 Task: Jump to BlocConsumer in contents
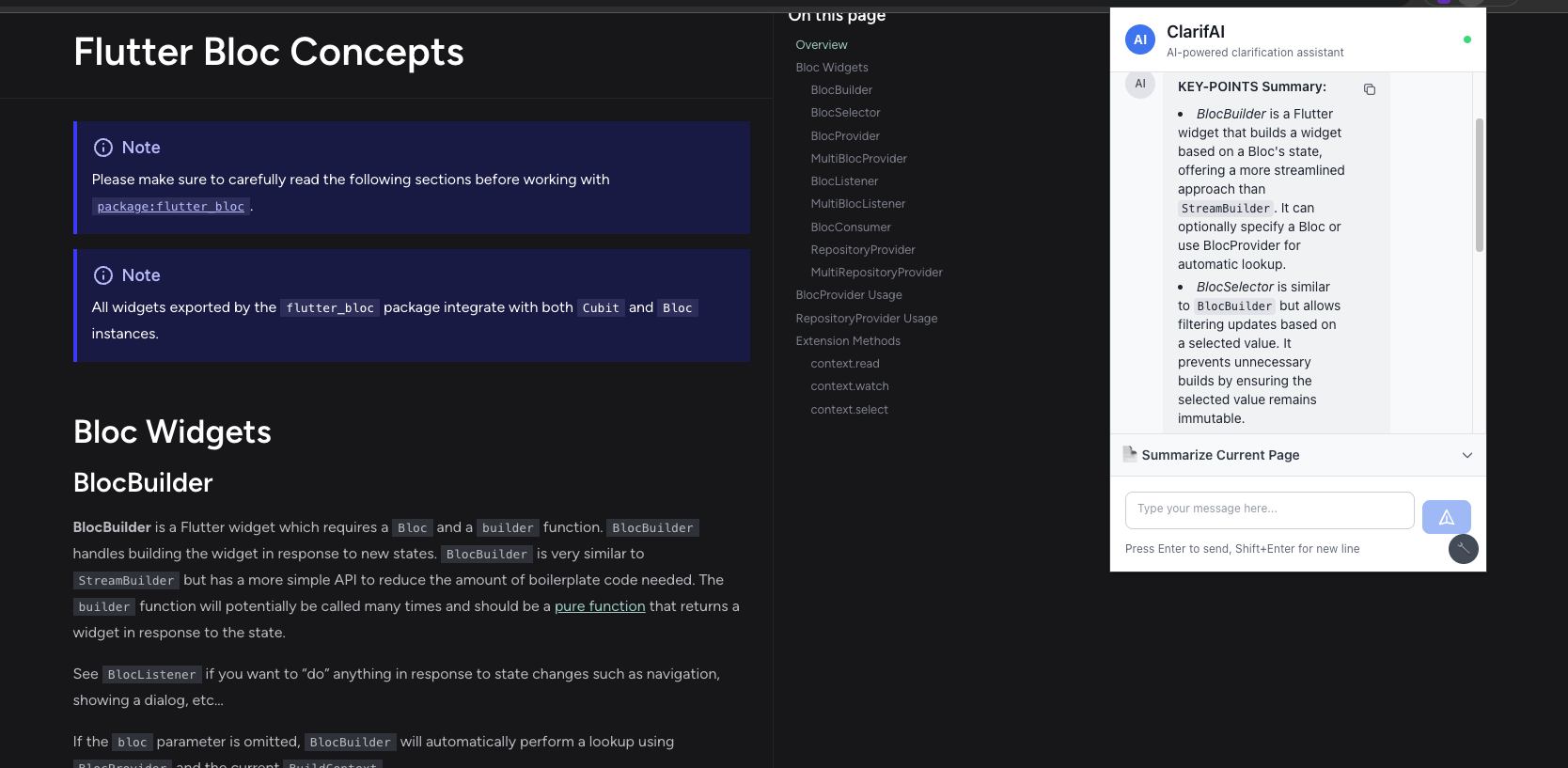(851, 227)
